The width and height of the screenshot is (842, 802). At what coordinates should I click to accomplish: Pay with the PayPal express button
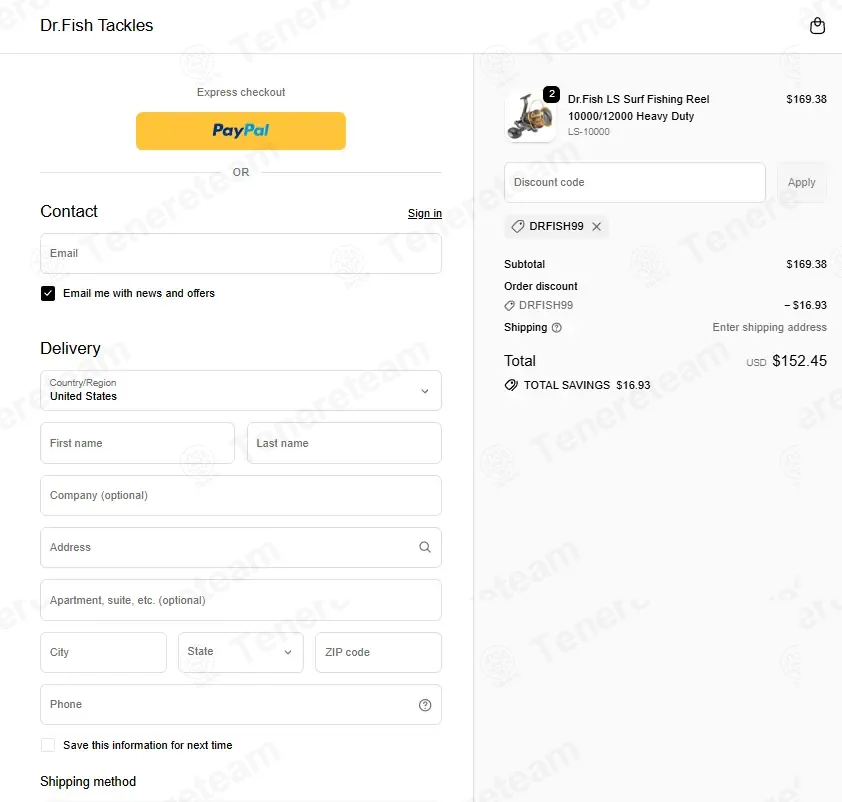coord(241,131)
